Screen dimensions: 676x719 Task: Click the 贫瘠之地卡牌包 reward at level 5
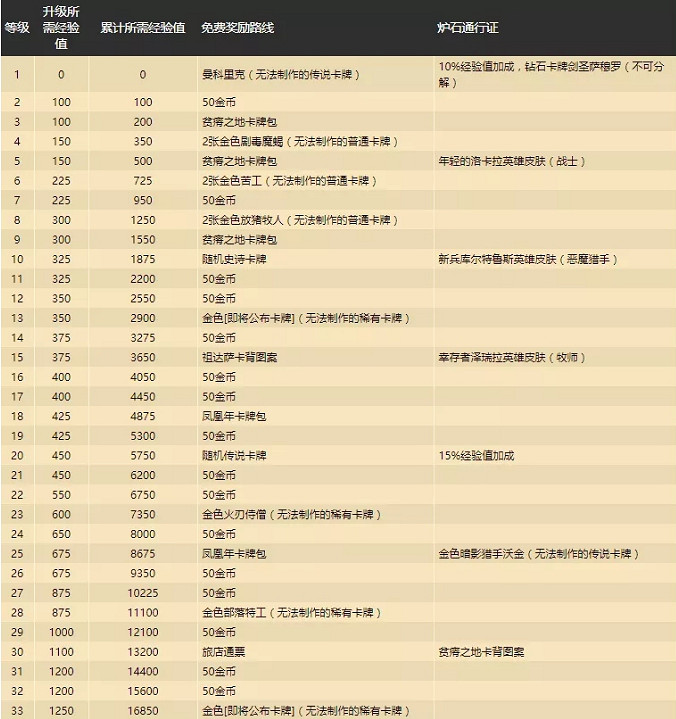239,161
